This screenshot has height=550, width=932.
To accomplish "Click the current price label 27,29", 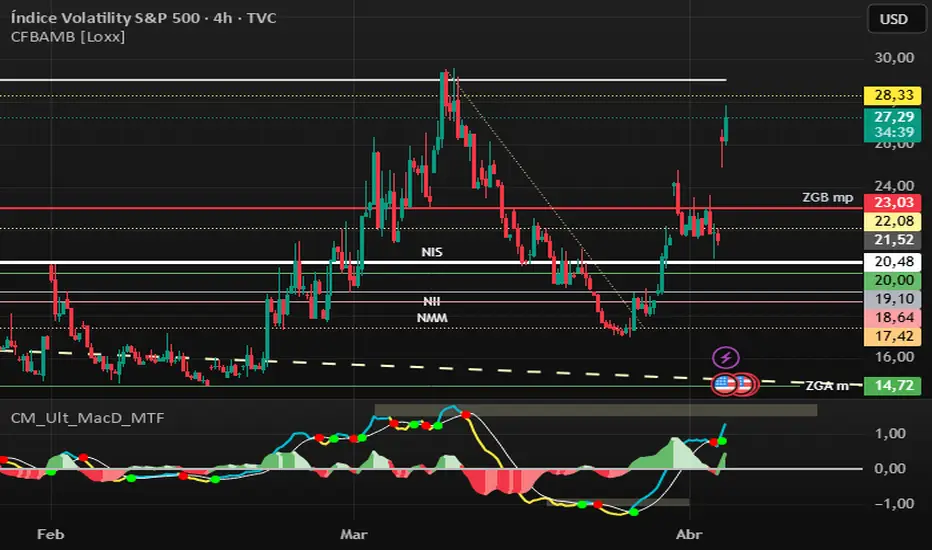I will (893, 117).
